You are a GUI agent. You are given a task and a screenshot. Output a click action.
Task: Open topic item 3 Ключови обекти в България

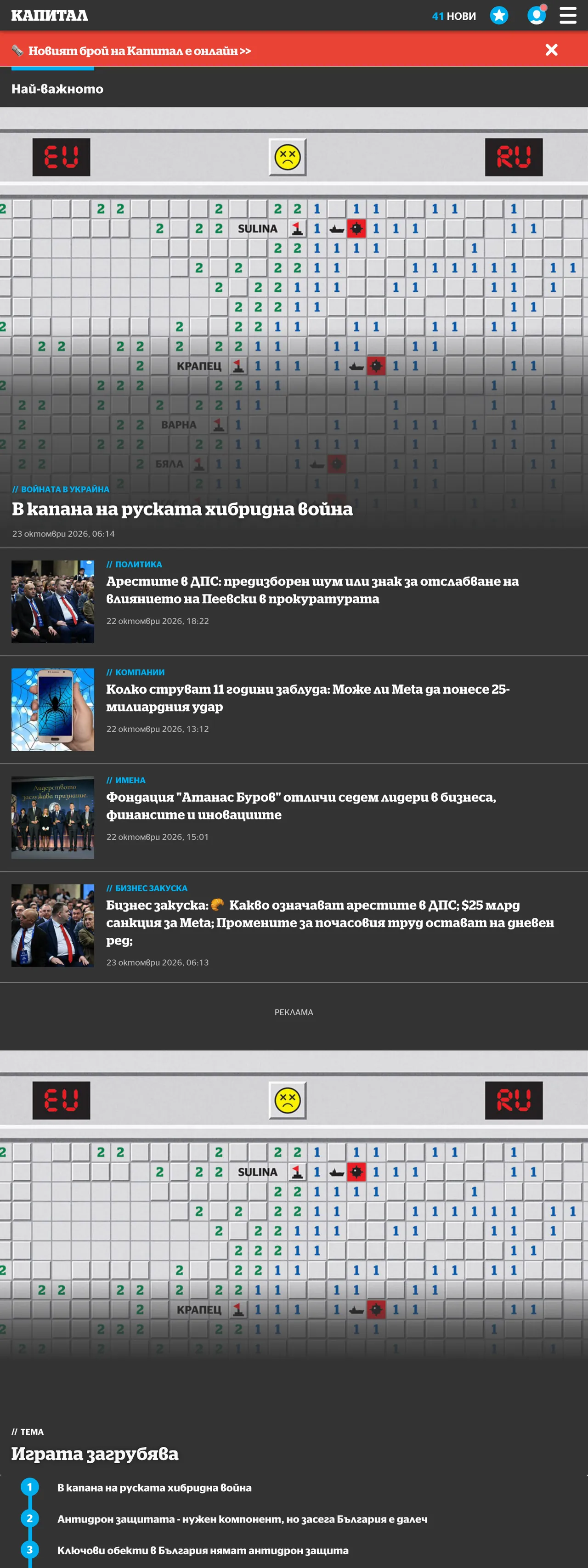pos(203,1550)
